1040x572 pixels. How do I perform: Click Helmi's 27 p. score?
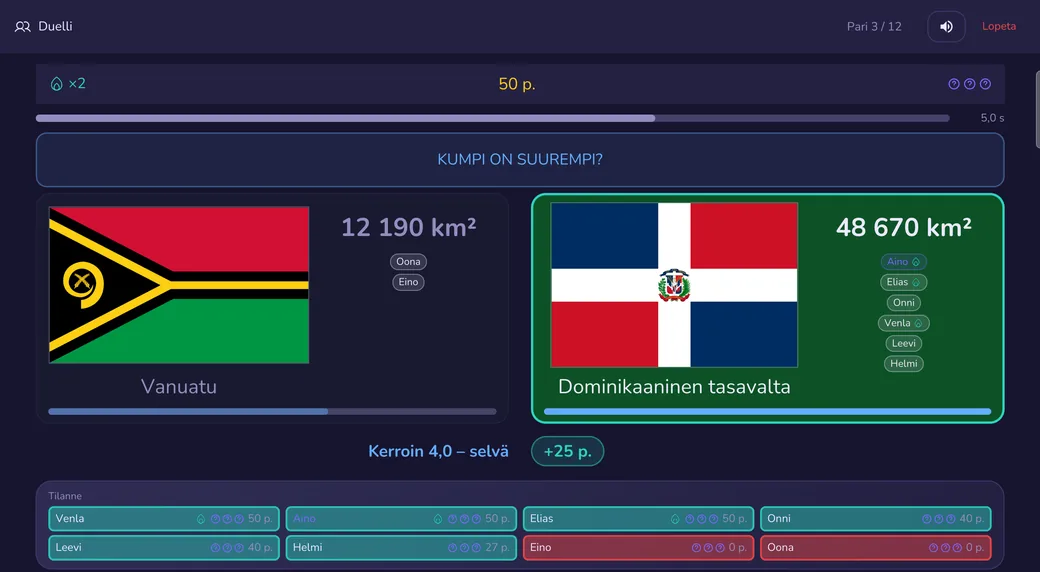(x=497, y=548)
